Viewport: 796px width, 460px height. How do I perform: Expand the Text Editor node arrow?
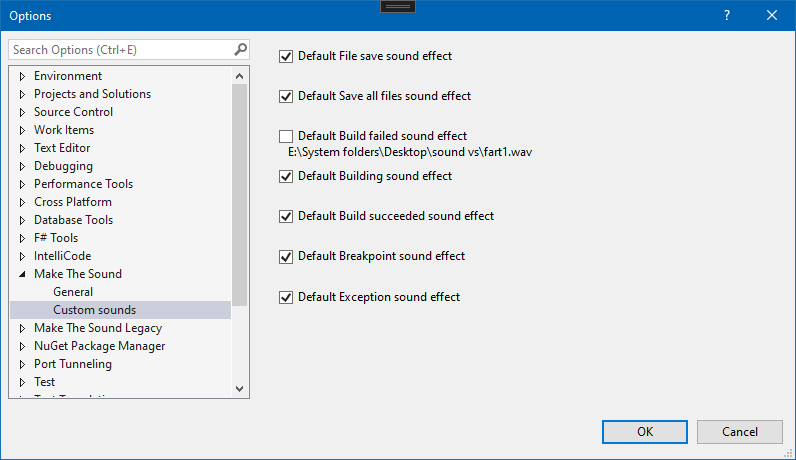pyautogui.click(x=22, y=148)
